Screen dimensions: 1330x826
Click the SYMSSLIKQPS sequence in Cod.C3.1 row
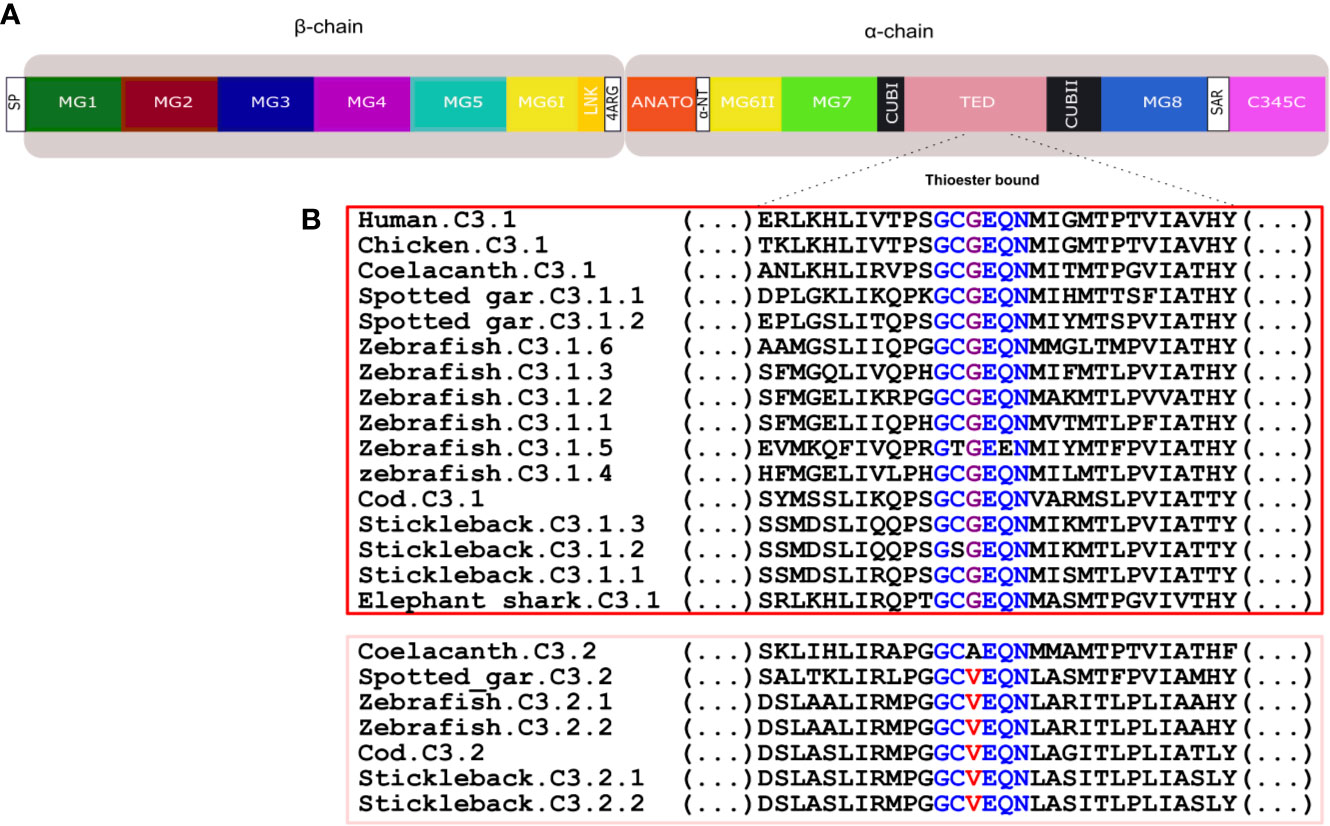[x=845, y=499]
